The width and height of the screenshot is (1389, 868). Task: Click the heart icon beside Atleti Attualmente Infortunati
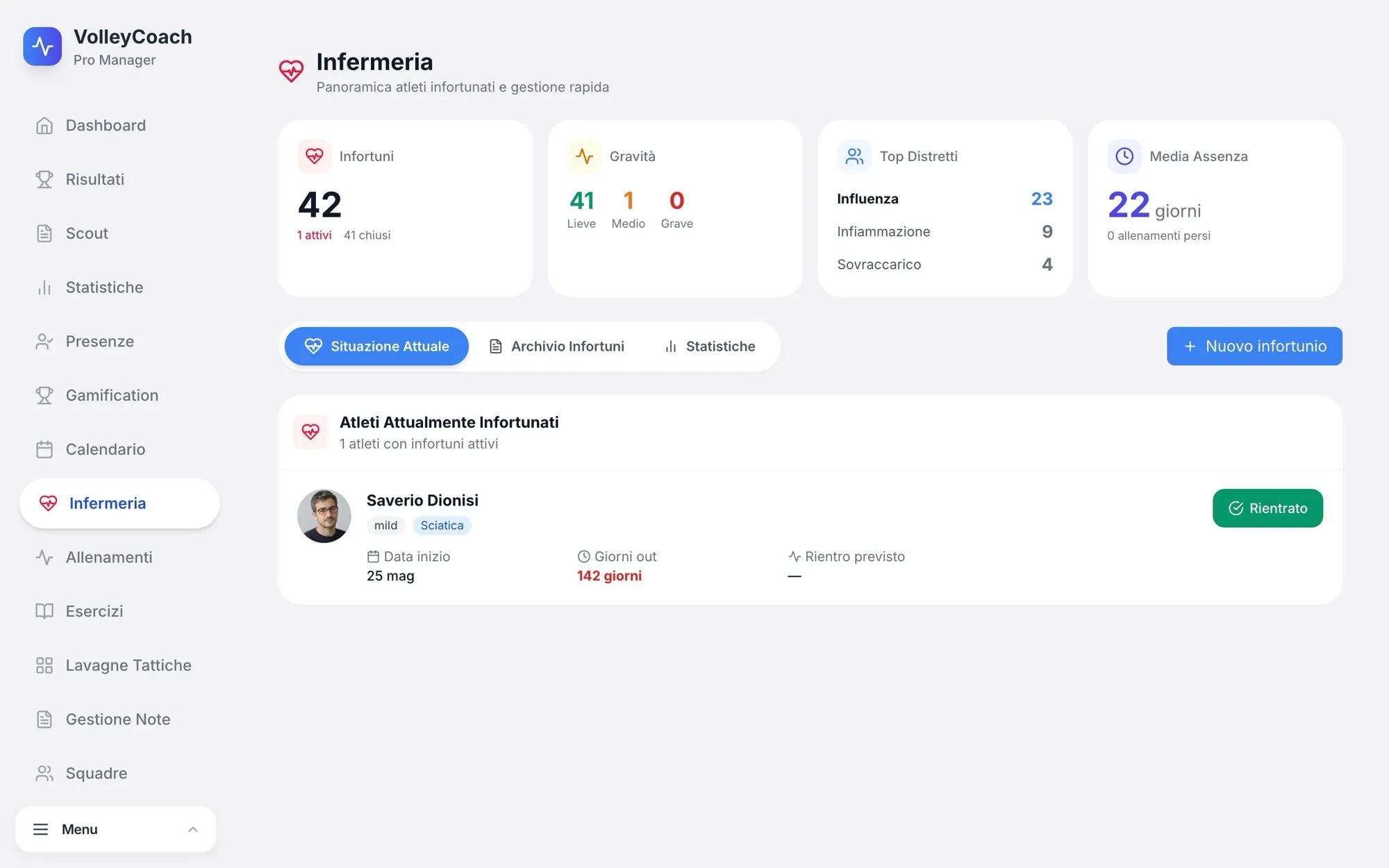[310, 432]
